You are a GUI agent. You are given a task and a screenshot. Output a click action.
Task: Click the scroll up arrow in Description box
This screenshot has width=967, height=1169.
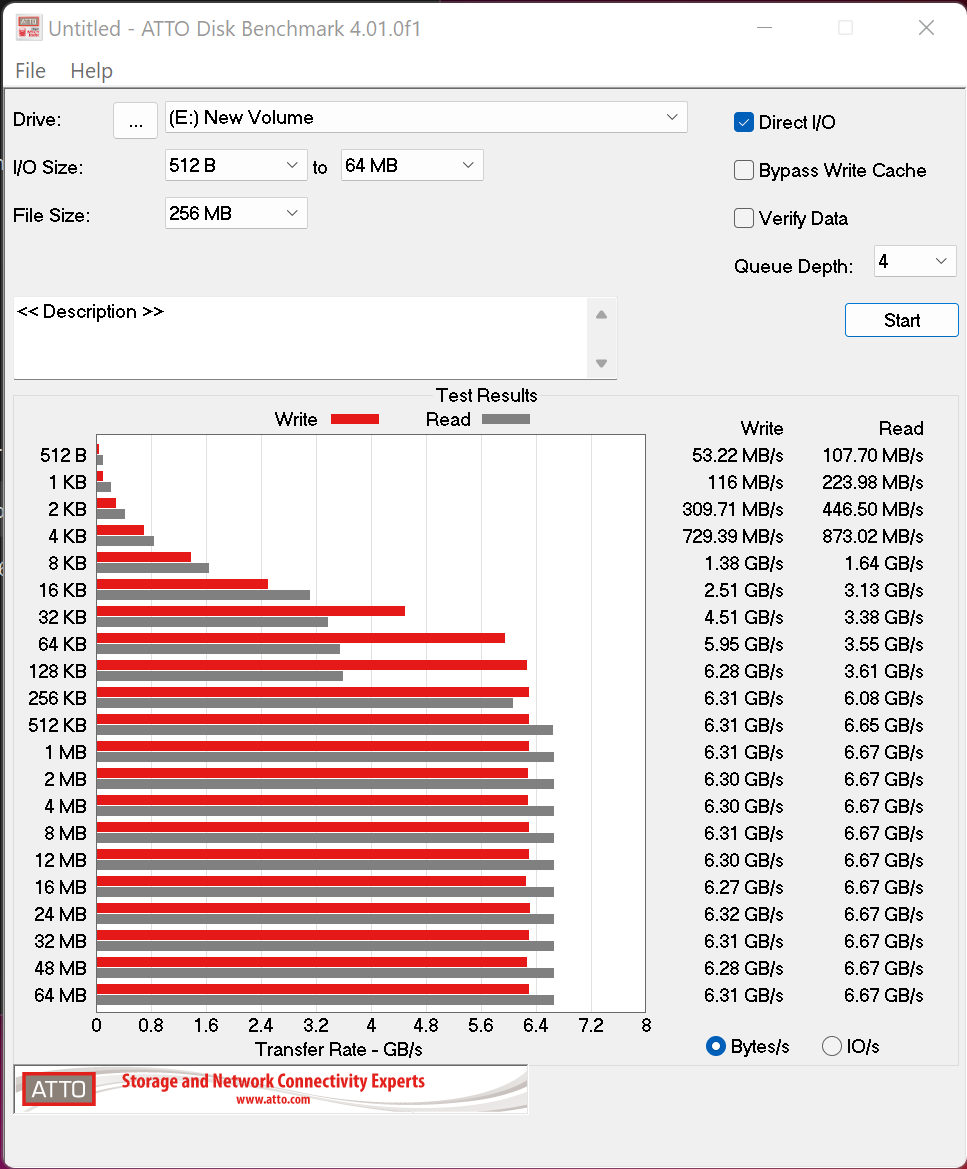pyautogui.click(x=601, y=315)
